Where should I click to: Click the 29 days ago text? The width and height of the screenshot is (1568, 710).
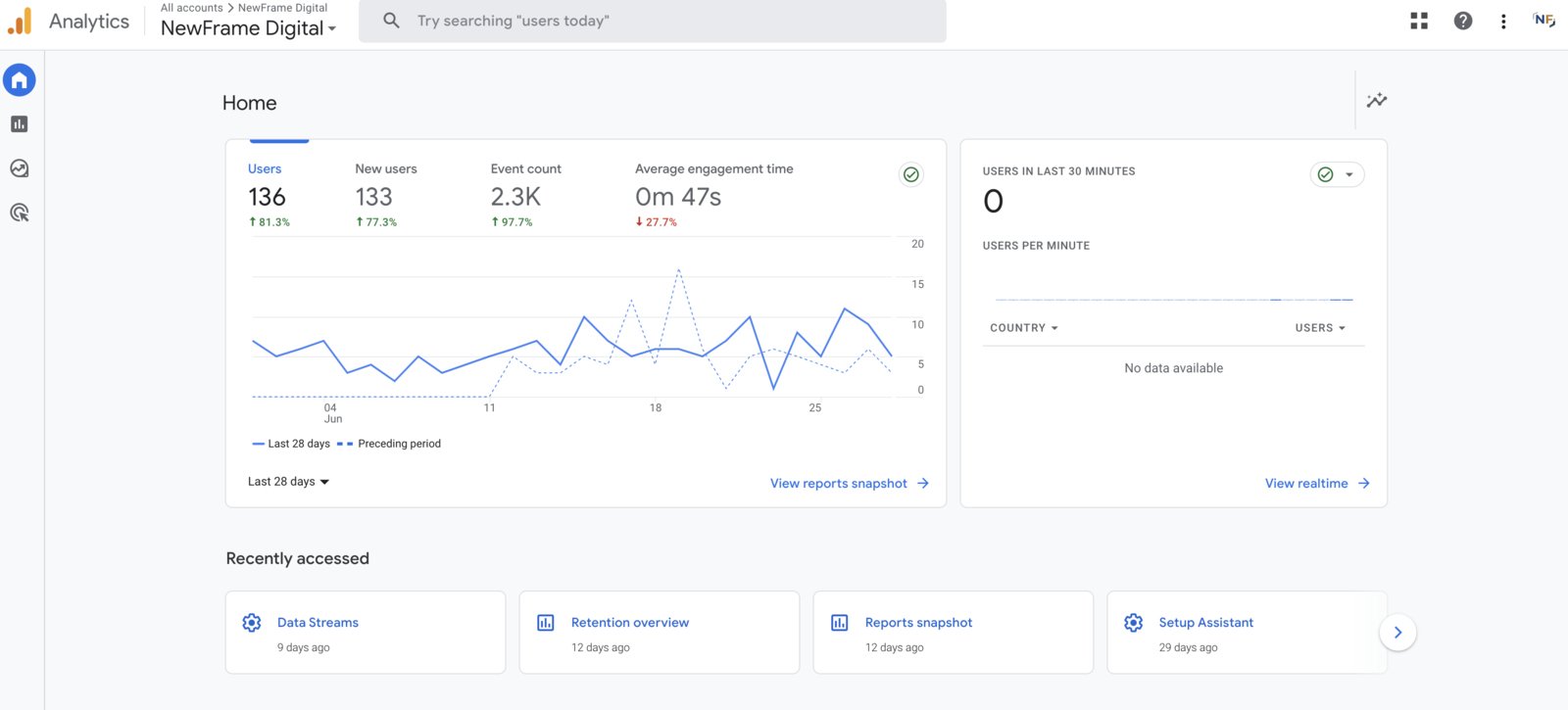[1188, 647]
